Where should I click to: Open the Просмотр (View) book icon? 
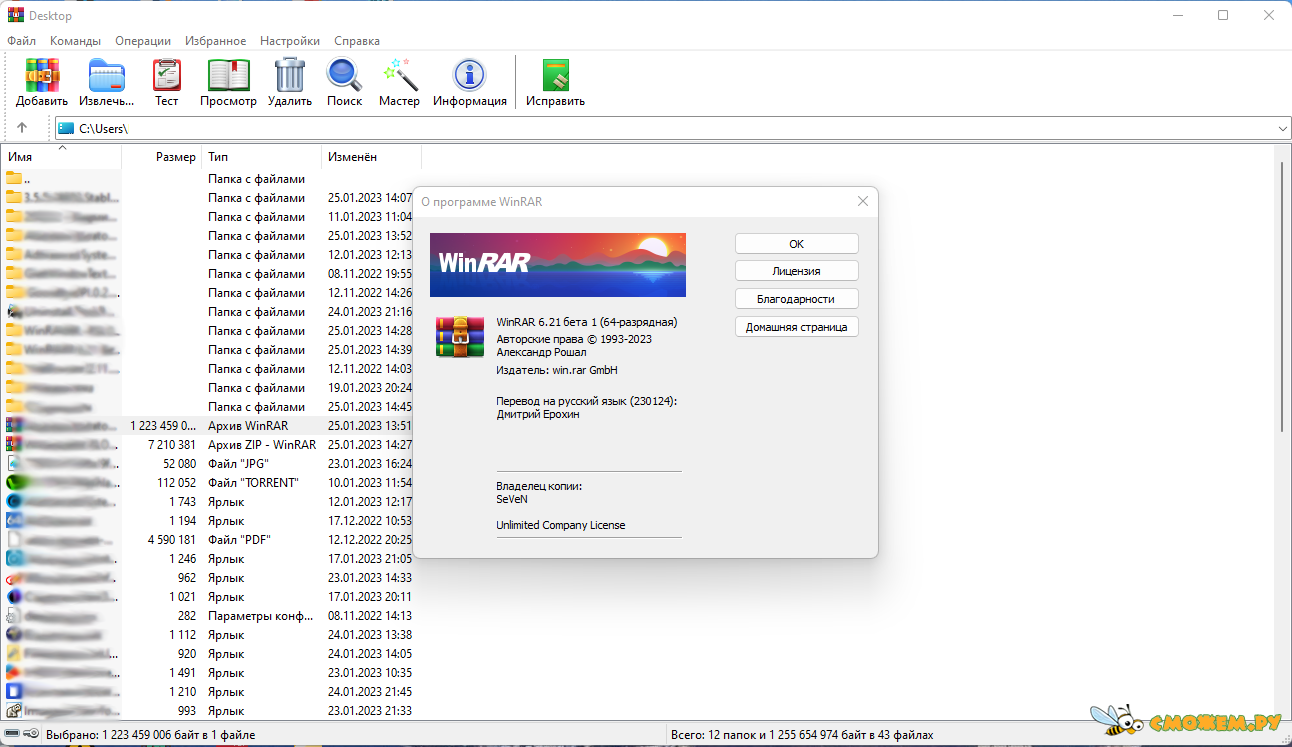pos(228,82)
